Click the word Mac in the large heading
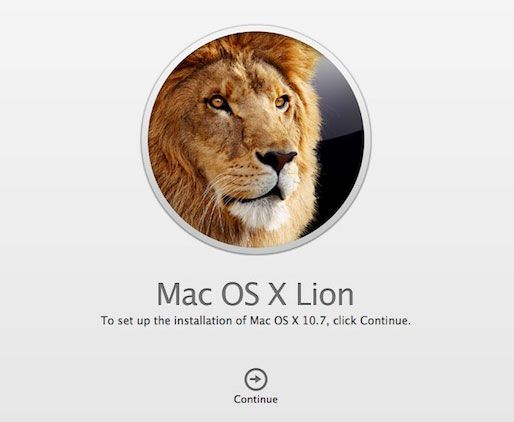This screenshot has width=514, height=422. (x=184, y=294)
